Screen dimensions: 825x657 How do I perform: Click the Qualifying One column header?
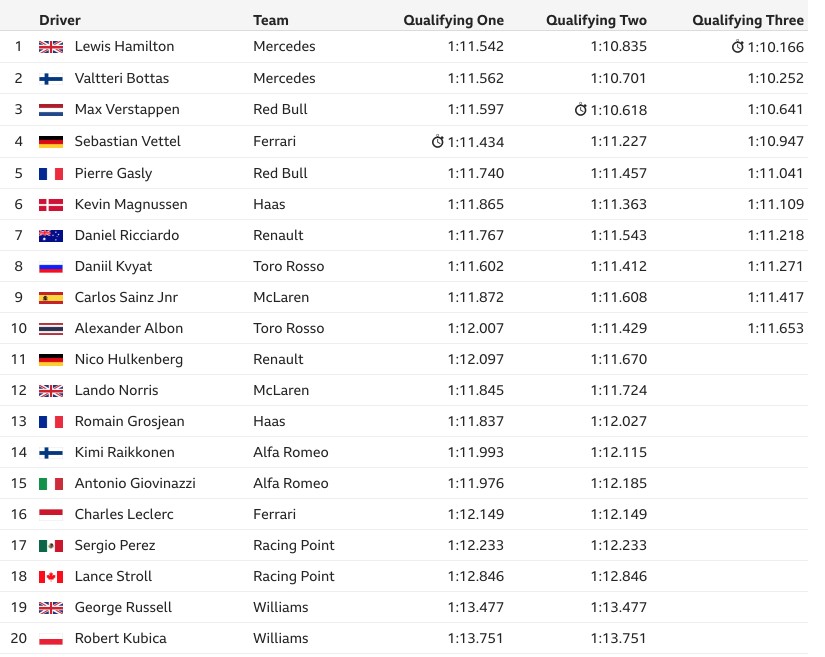(x=454, y=20)
